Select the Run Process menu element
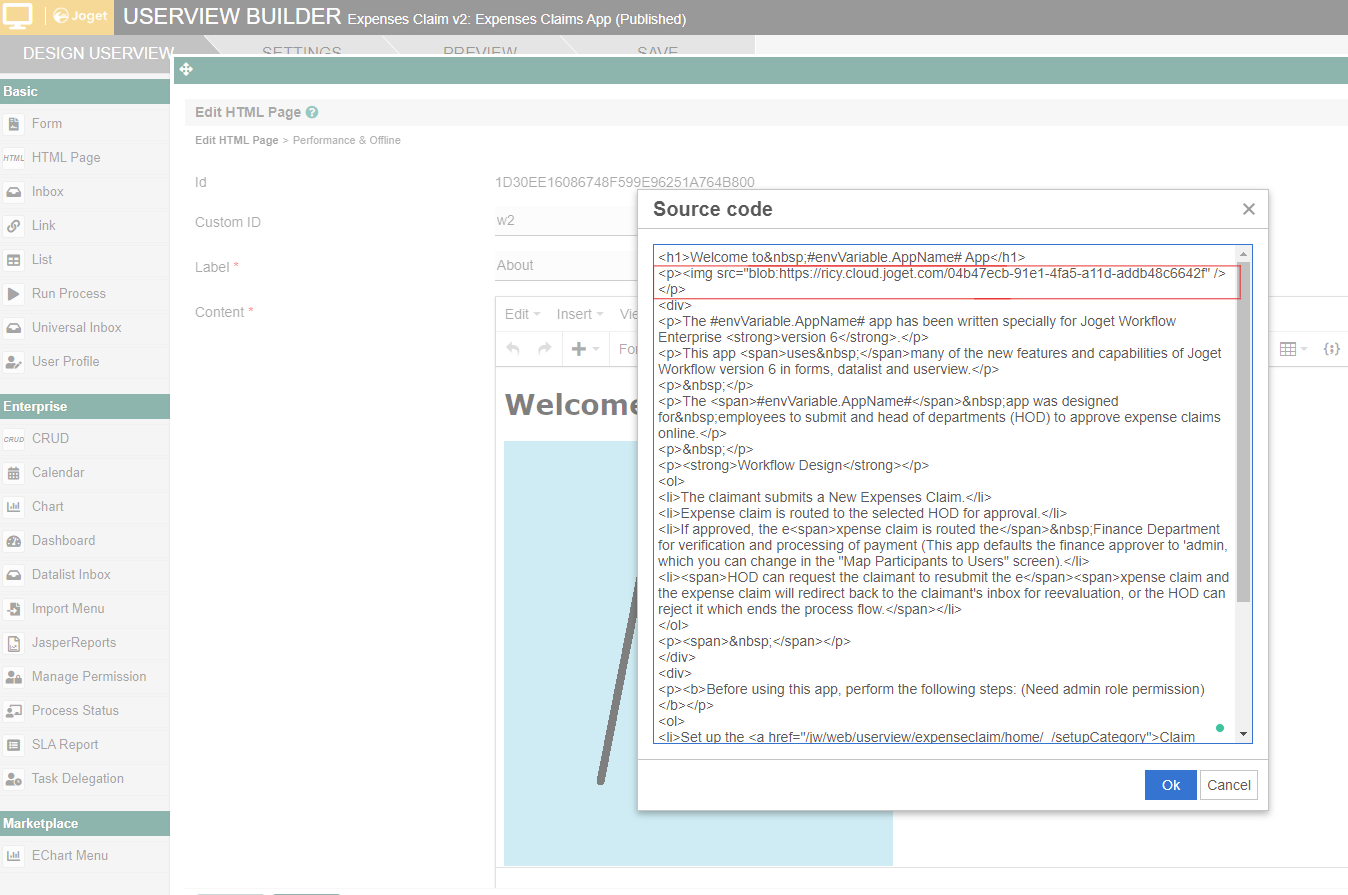This screenshot has height=895, width=1348. click(85, 294)
